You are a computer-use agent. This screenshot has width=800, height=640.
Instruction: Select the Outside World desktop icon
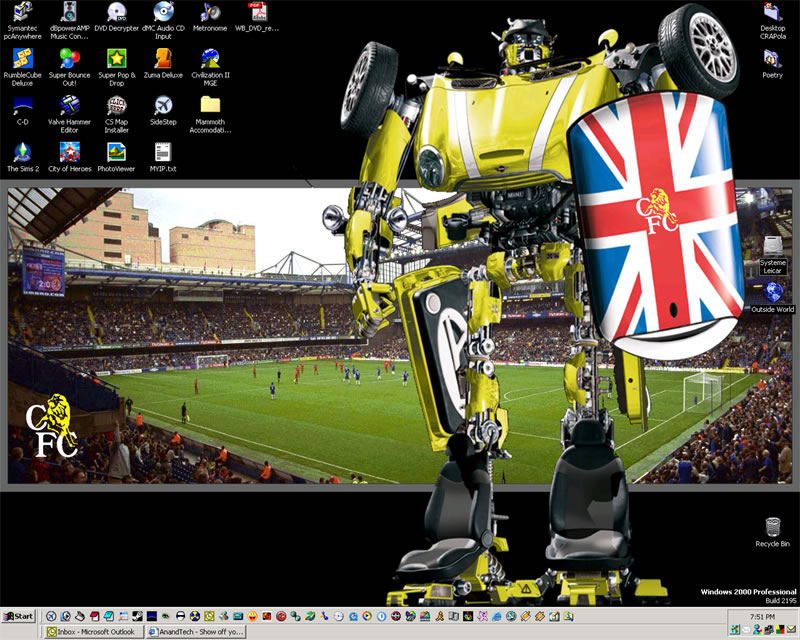click(772, 292)
